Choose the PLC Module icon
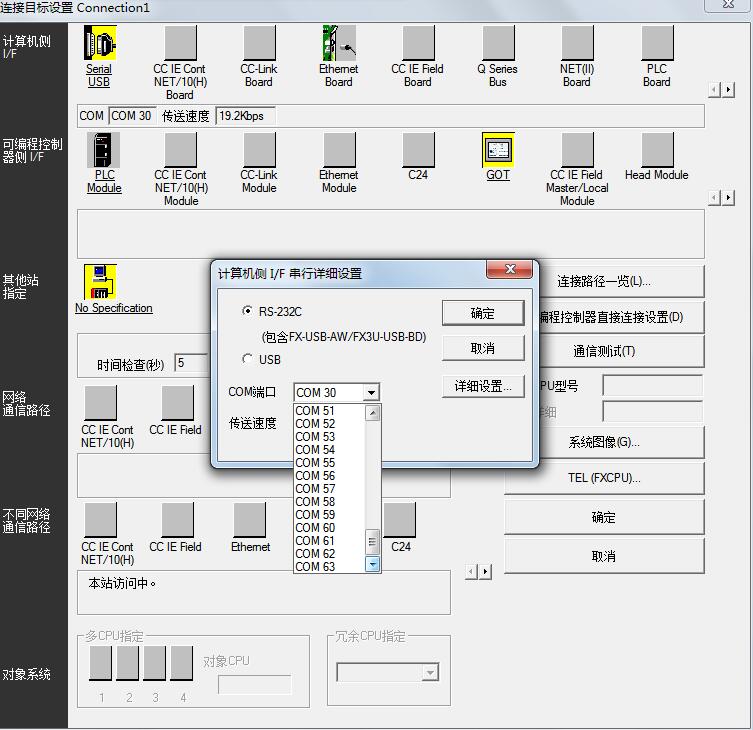This screenshot has height=730, width=753. (x=104, y=150)
